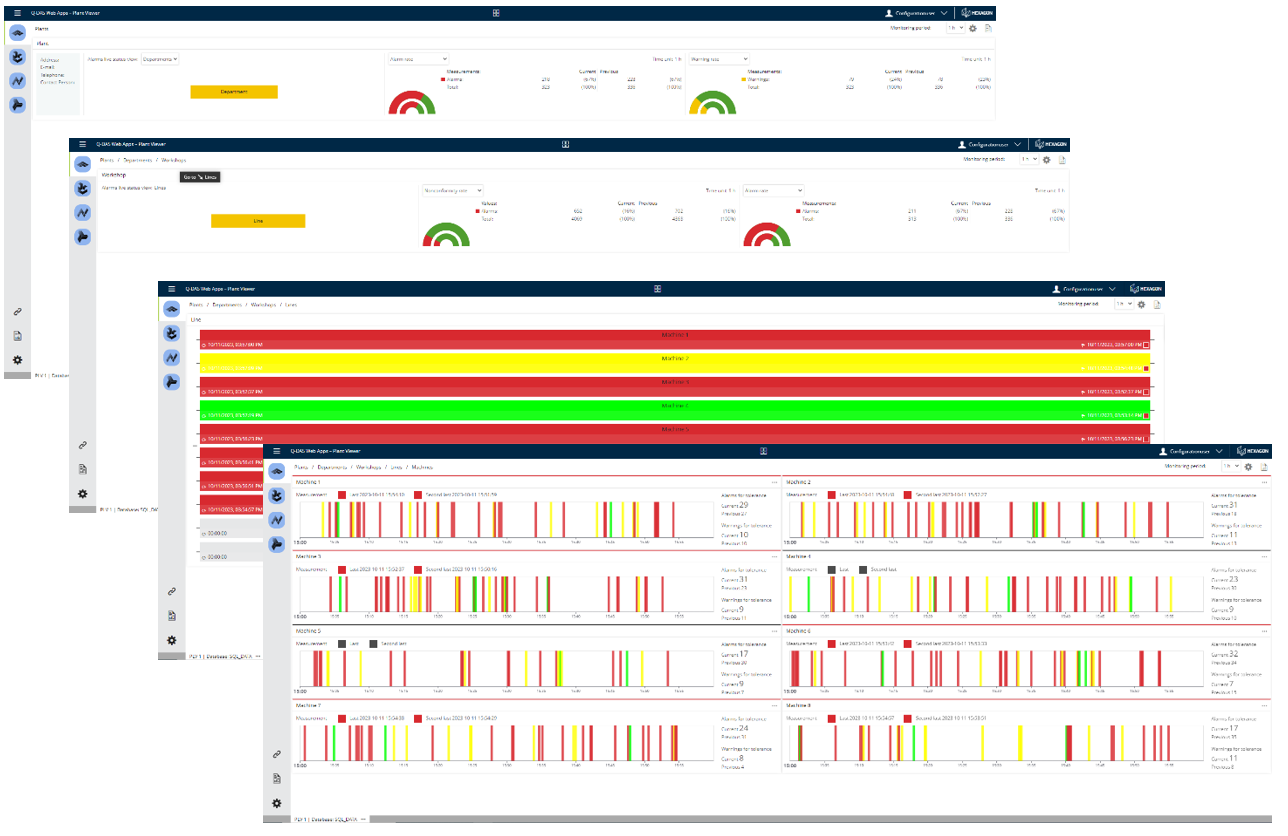Select highlighted plant viewer sidebar icon, Workshop window
This screenshot has width=1288, height=836.
click(83, 164)
